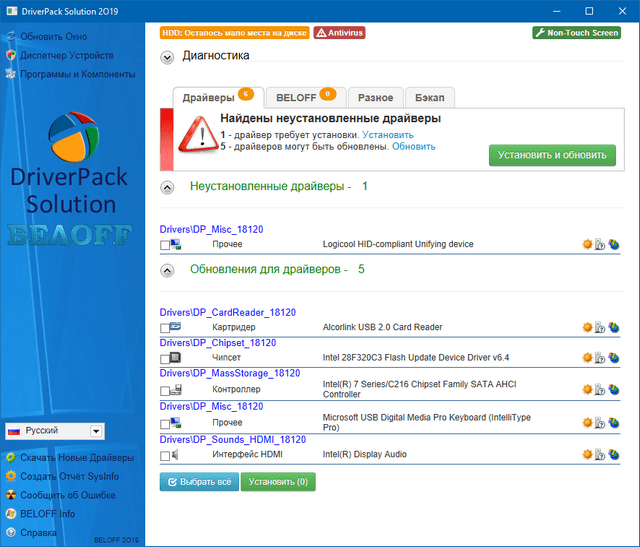Viewport: 640px width, 547px height.
Task: Check the Logicool HID-compliant Unifying device checkbox
Action: (165, 245)
